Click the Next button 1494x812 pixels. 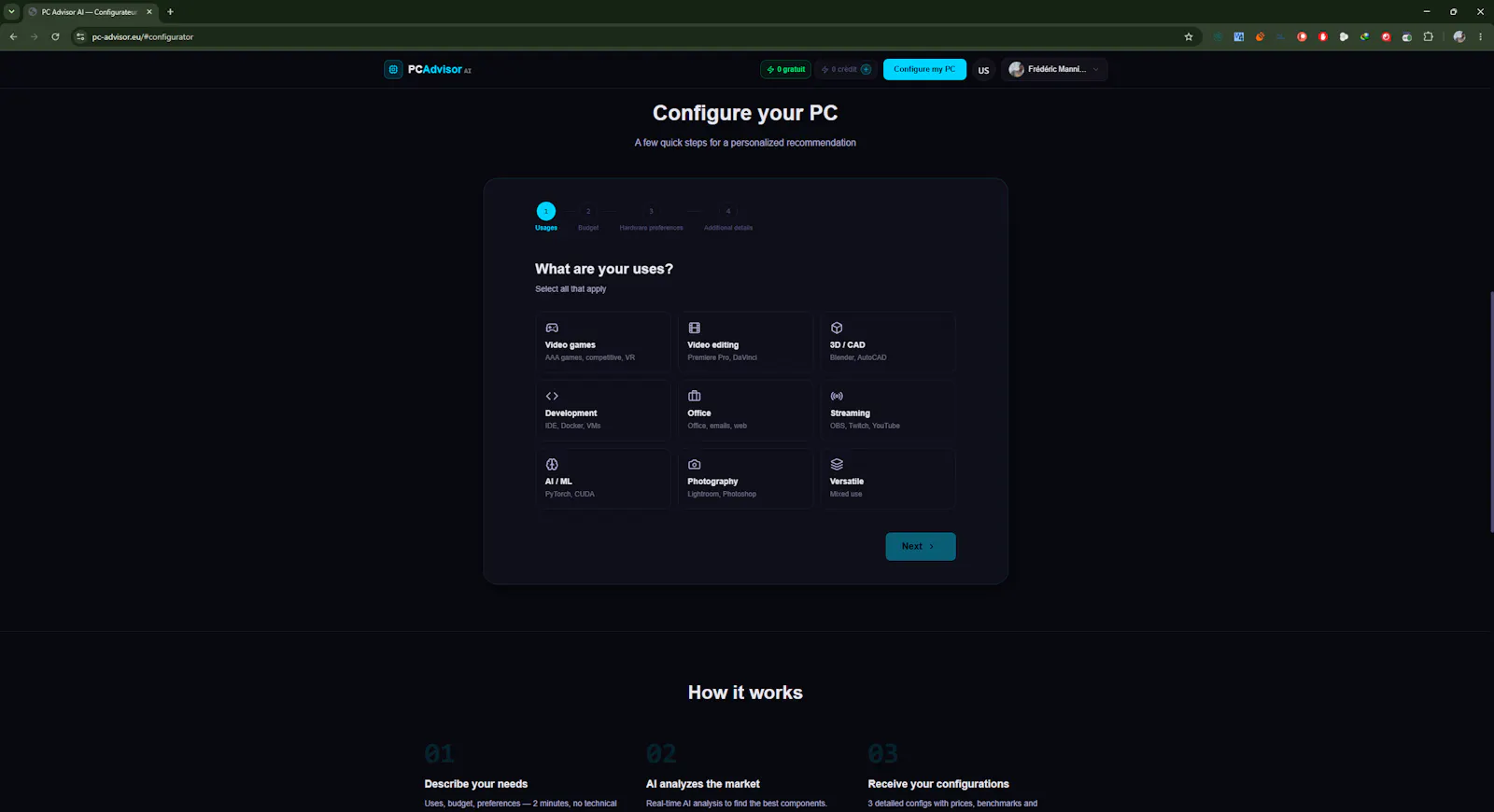coord(921,546)
